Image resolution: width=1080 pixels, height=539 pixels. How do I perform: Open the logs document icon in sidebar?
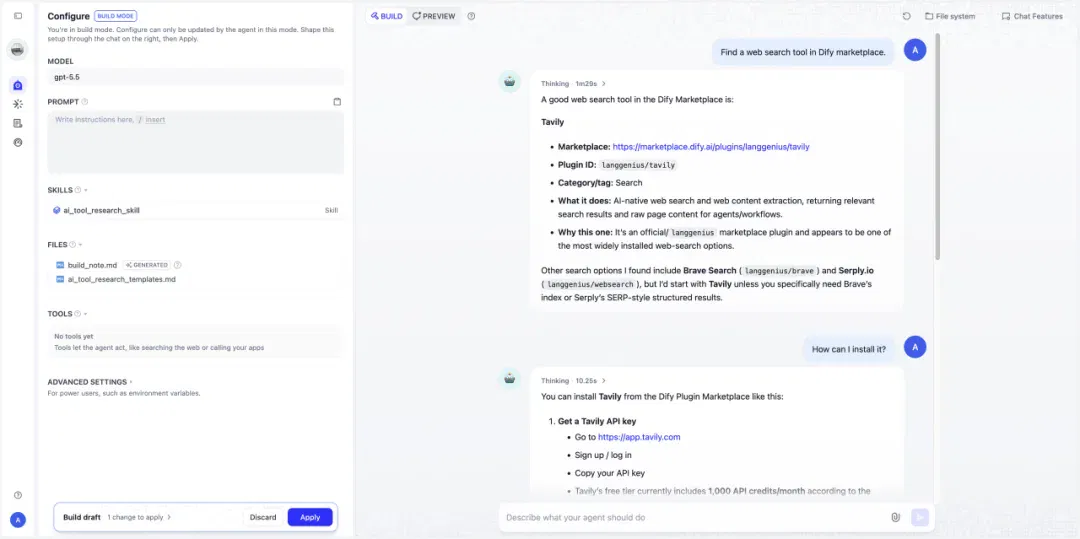click(18, 123)
